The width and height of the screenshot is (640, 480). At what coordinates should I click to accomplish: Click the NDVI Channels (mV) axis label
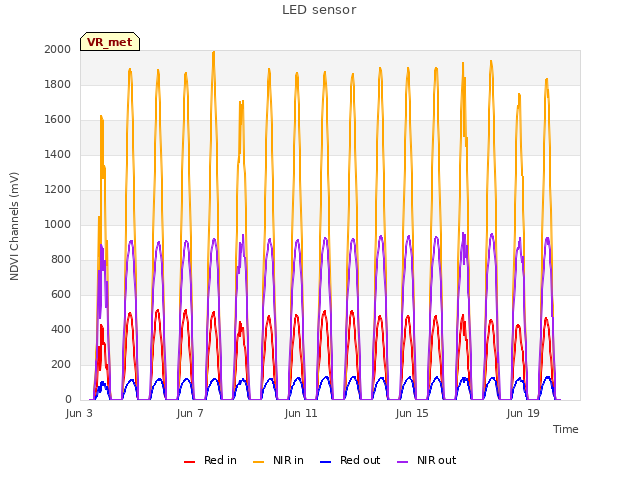[x=14, y=226]
